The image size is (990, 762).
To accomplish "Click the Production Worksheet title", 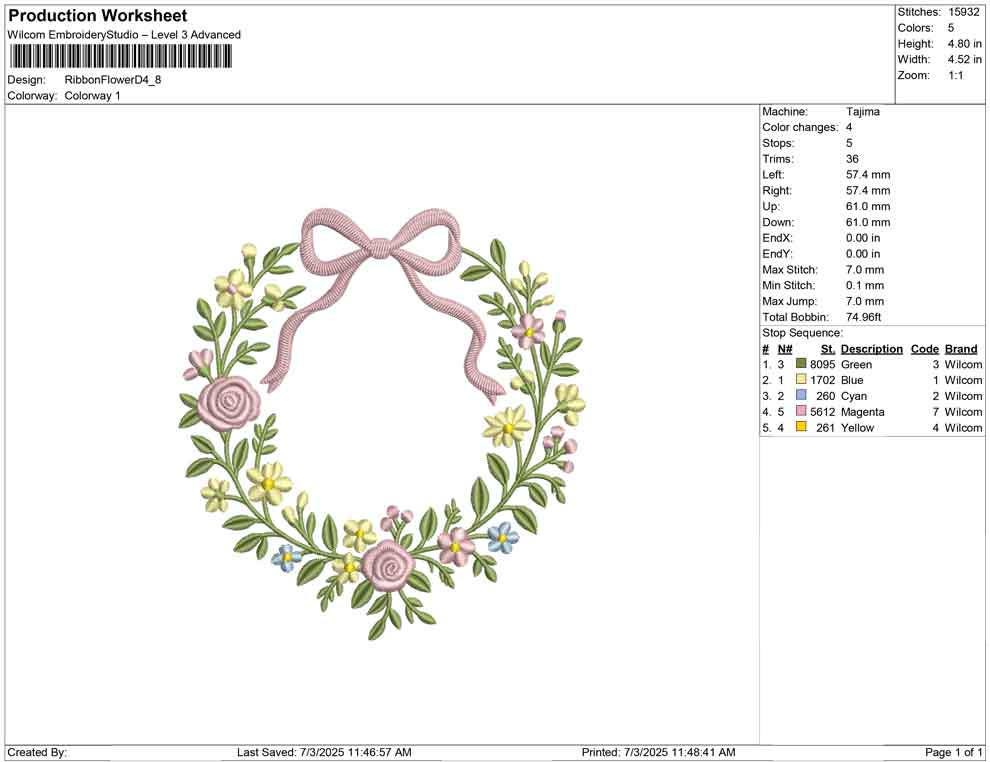I will pos(97,15).
